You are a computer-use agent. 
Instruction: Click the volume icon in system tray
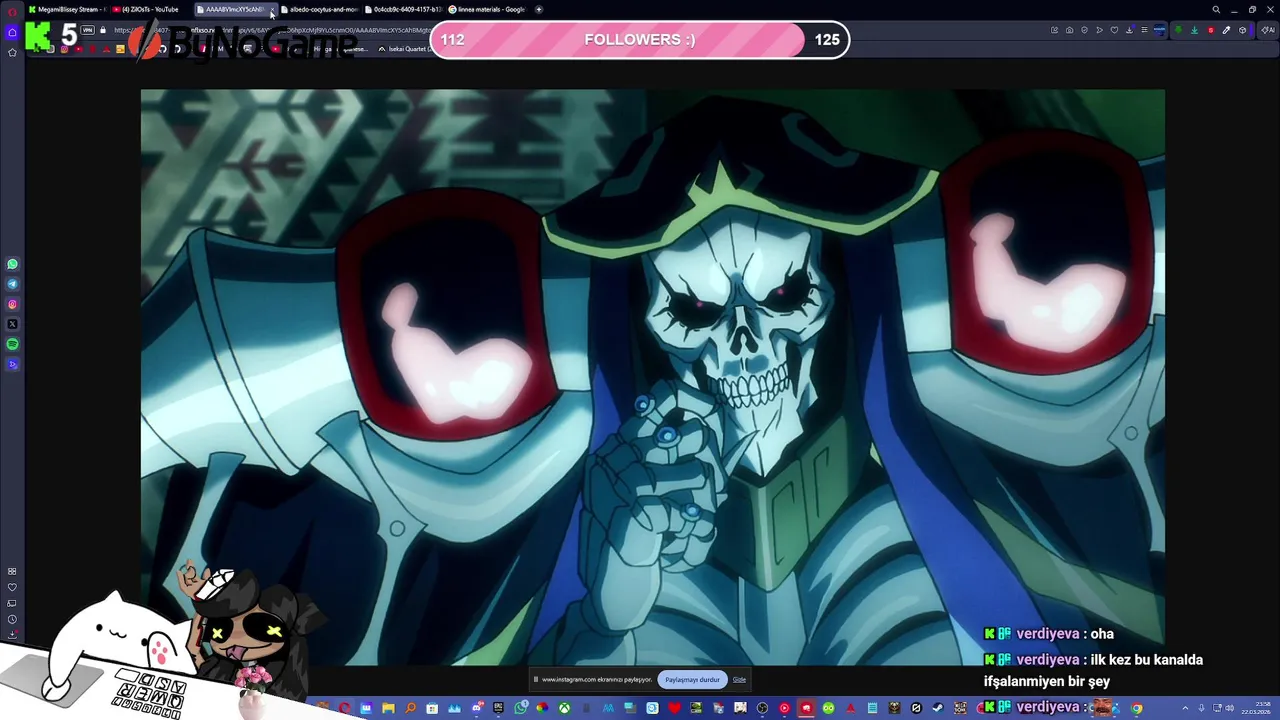[x=1229, y=708]
